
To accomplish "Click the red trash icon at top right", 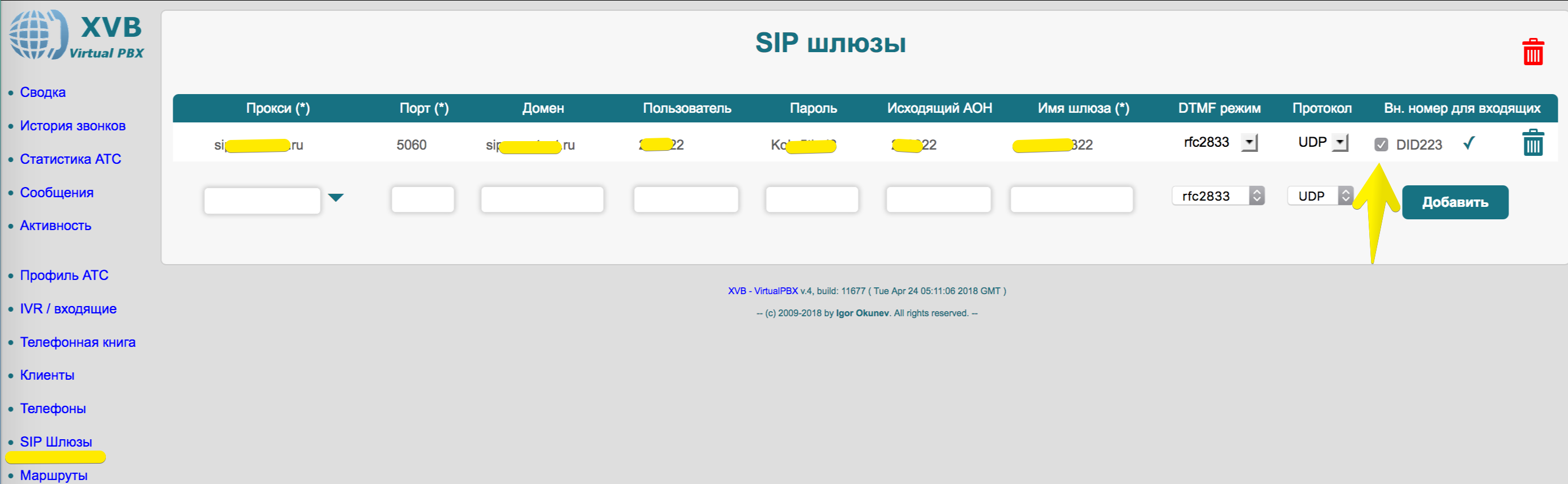I will click(x=1532, y=52).
